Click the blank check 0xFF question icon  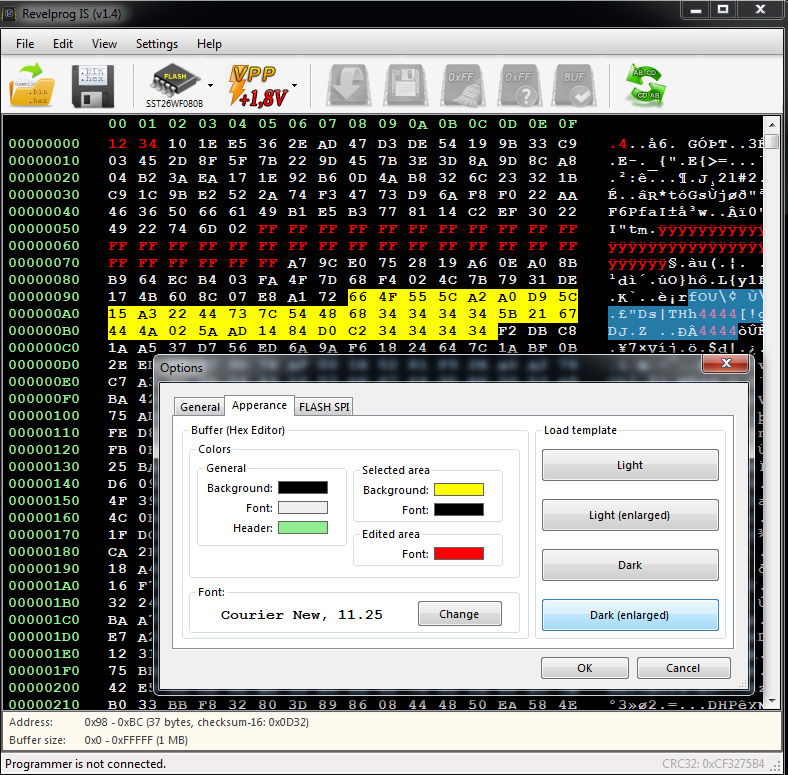pyautogui.click(x=518, y=85)
